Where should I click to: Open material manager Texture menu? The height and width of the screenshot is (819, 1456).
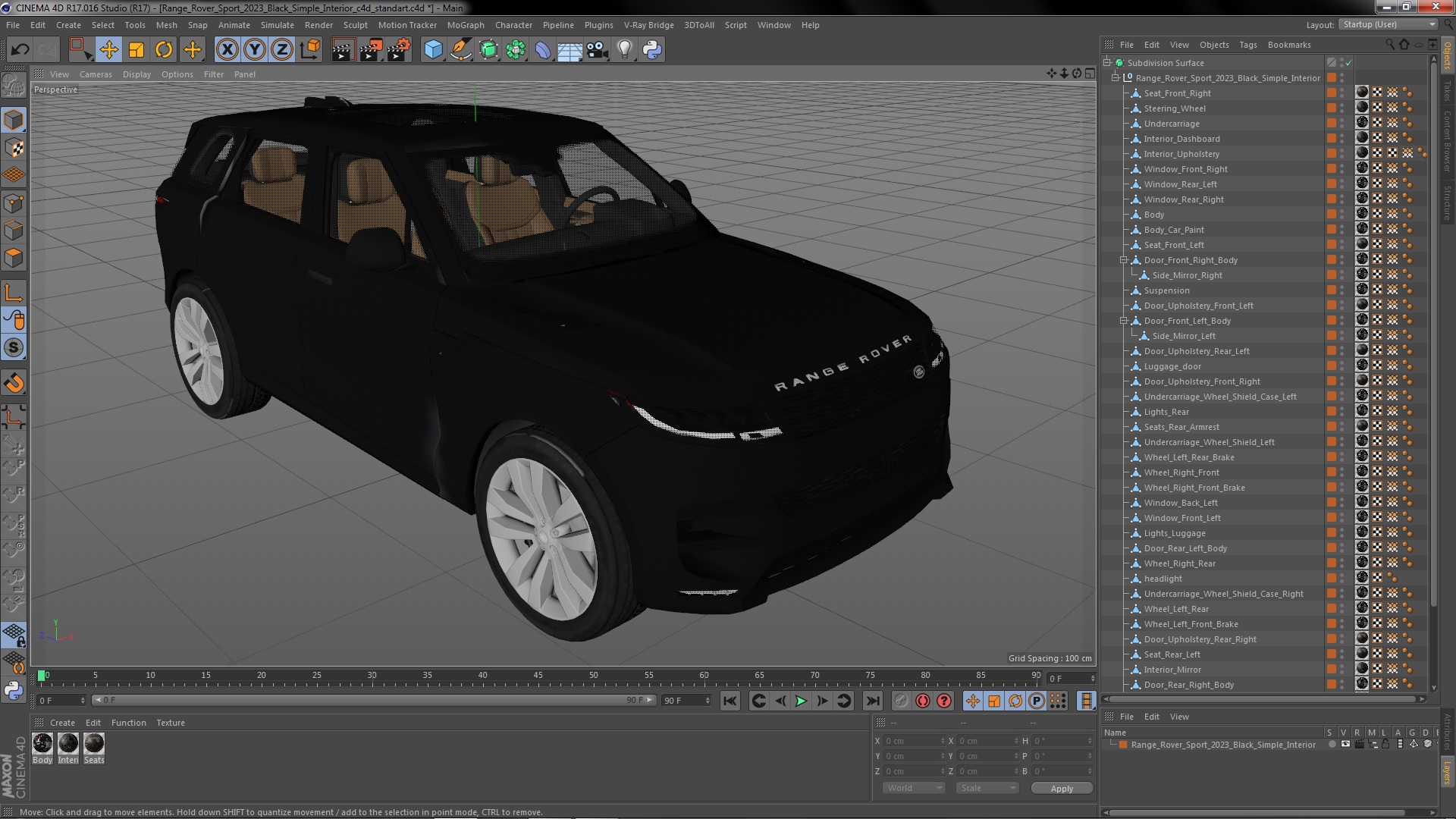point(171,723)
